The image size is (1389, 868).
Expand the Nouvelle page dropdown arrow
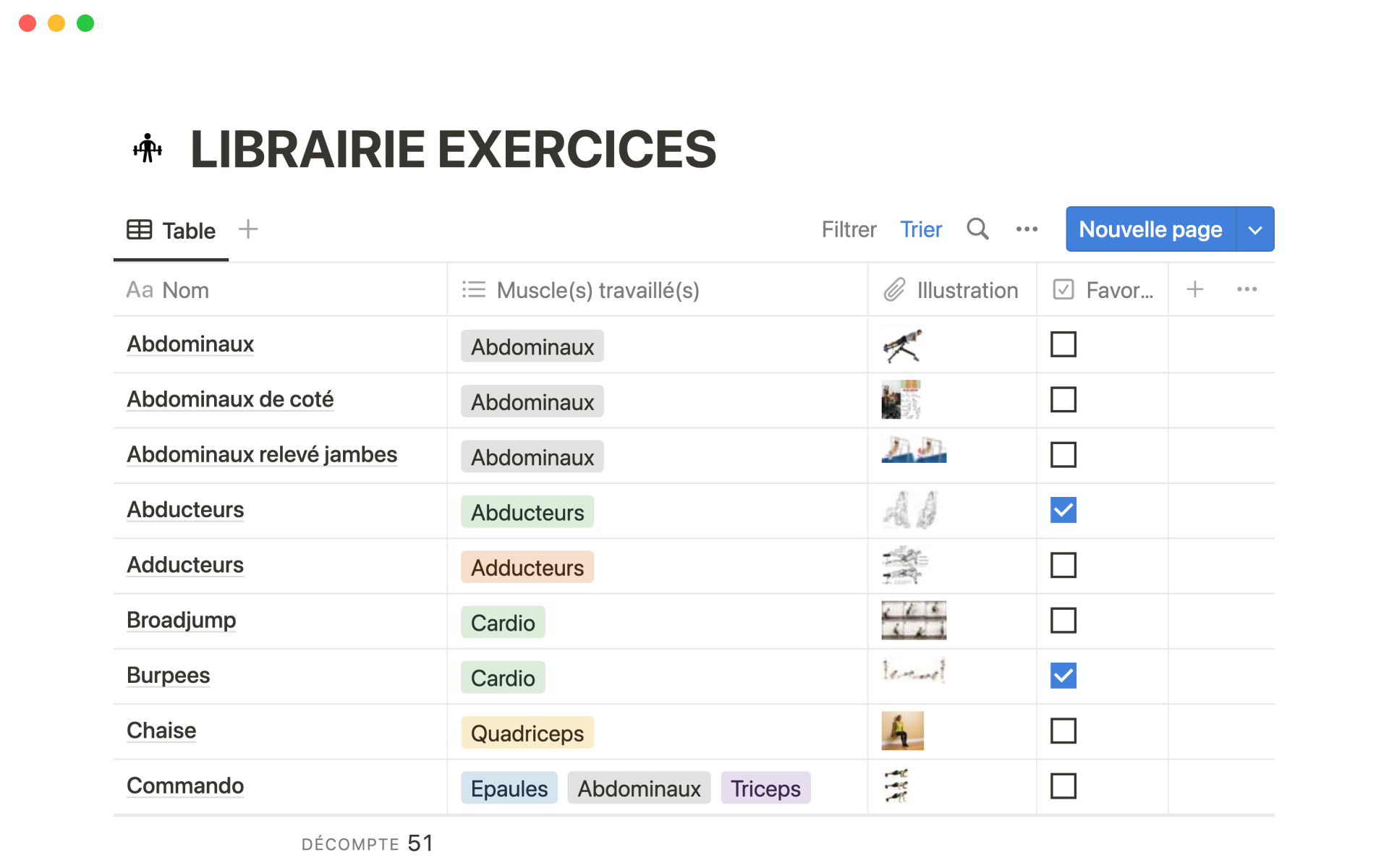pyautogui.click(x=1255, y=230)
